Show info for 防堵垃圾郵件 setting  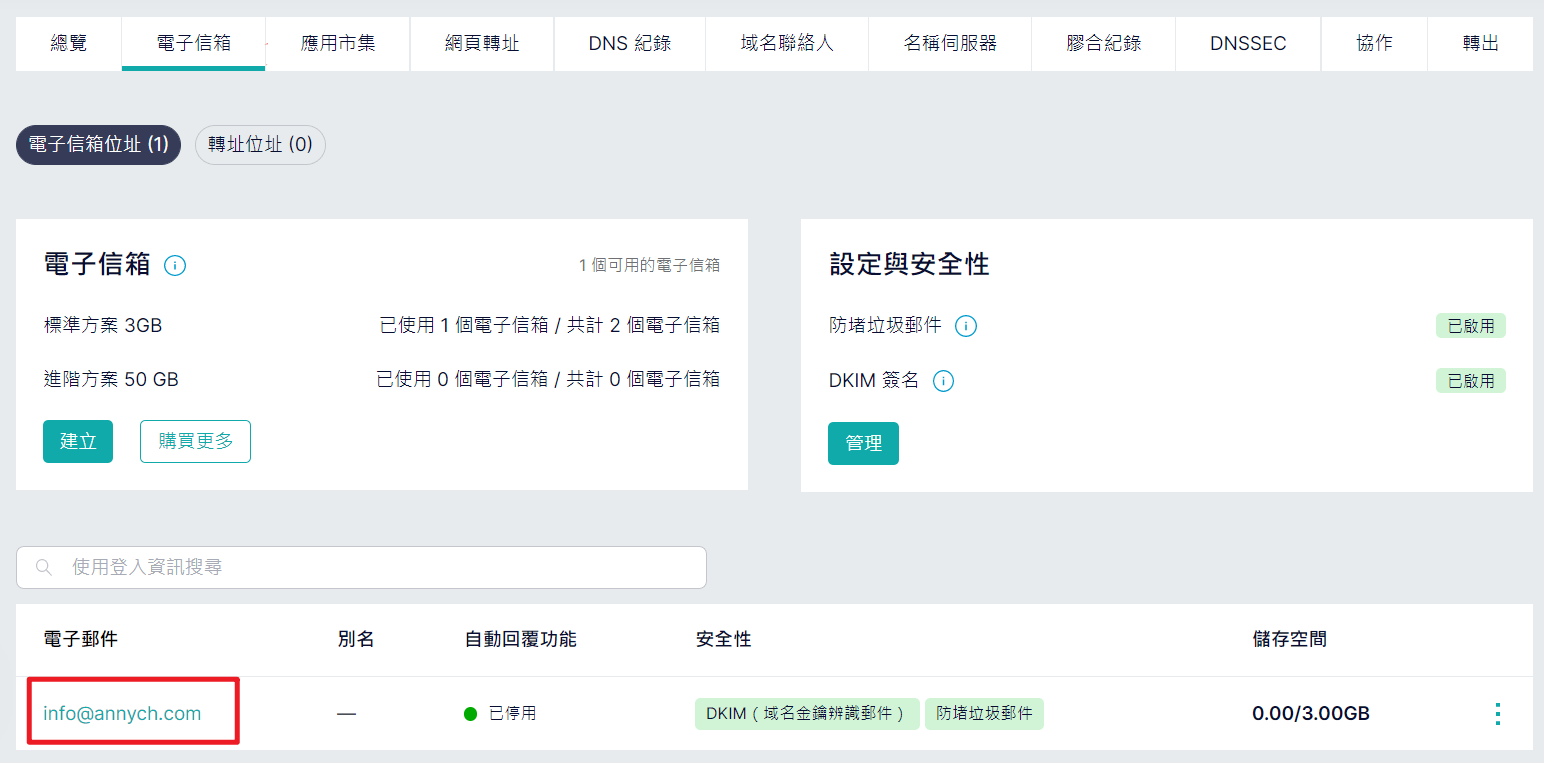[965, 326]
